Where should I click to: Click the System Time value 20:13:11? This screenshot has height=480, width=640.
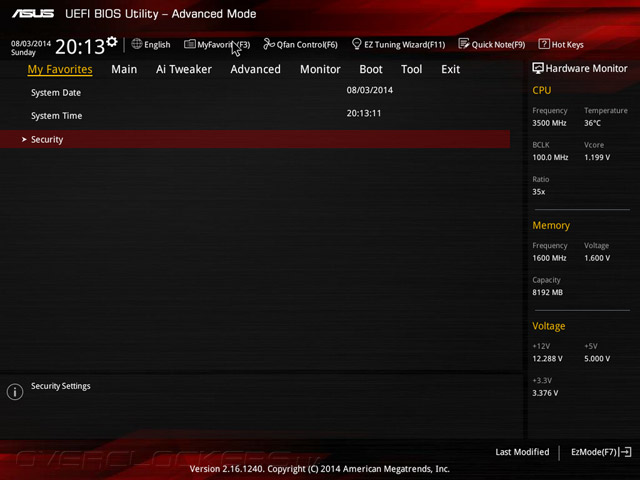[364, 113]
